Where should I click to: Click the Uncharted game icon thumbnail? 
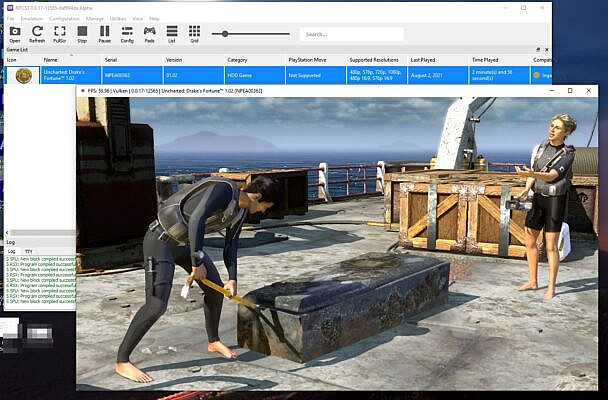pyautogui.click(x=24, y=76)
